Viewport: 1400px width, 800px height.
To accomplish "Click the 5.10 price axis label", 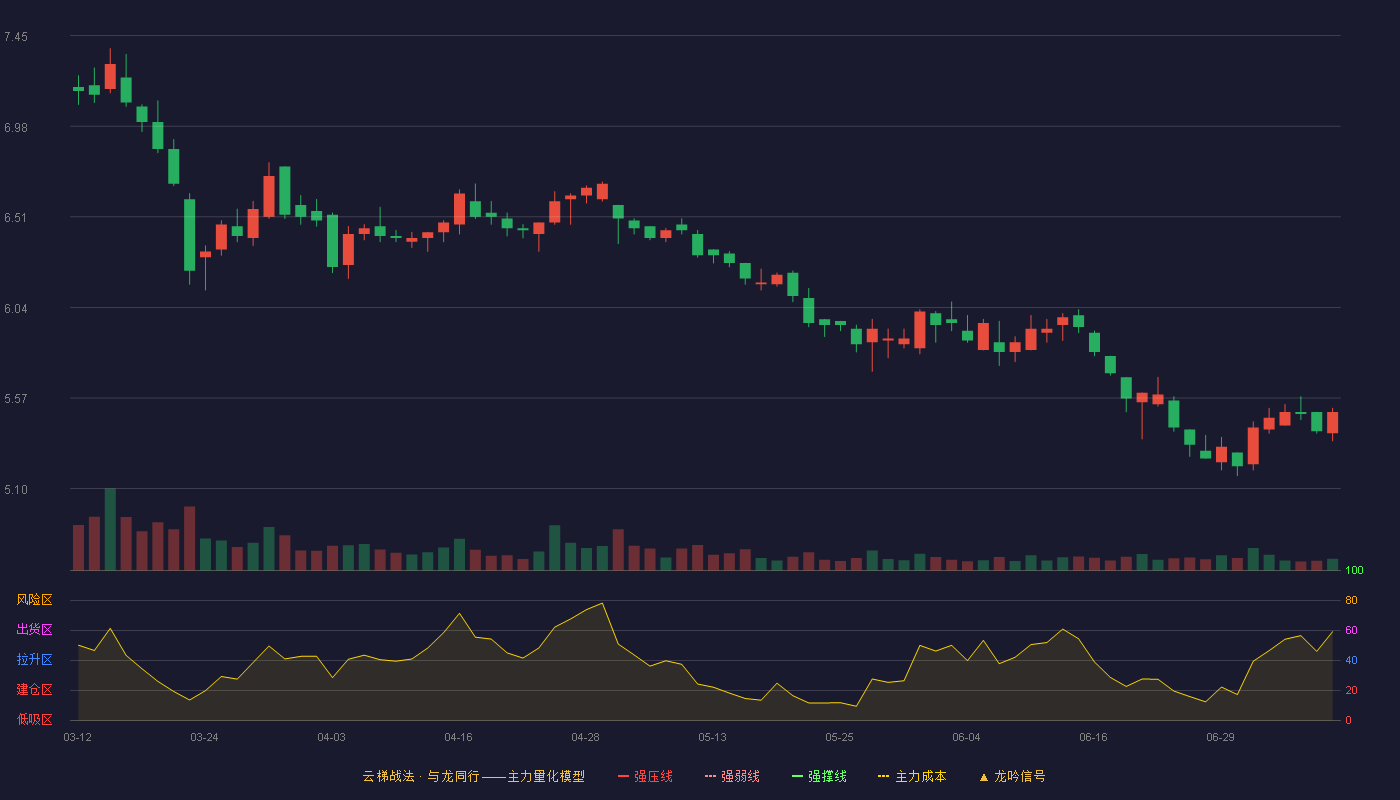I will tap(16, 490).
